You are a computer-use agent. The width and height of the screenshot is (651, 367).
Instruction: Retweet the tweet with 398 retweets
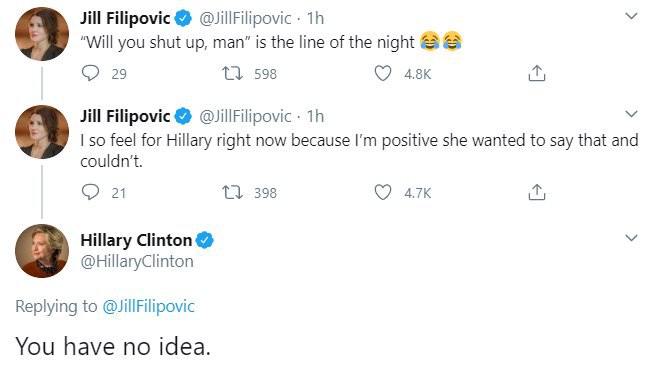pyautogui.click(x=232, y=193)
